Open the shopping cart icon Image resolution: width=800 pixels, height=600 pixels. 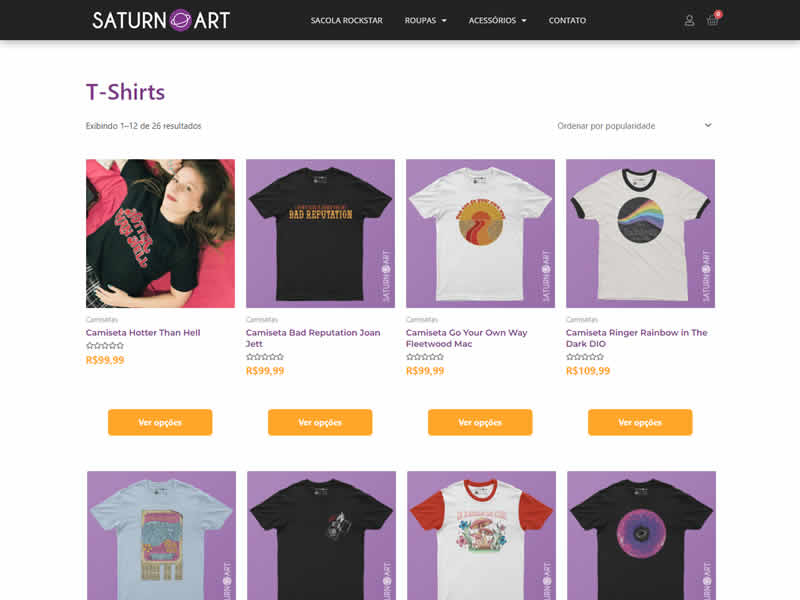pos(713,20)
